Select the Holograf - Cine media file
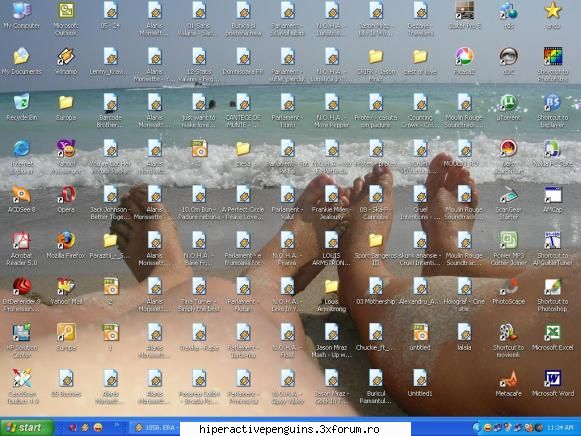Screen dimensions: 581x436 (465, 295)
